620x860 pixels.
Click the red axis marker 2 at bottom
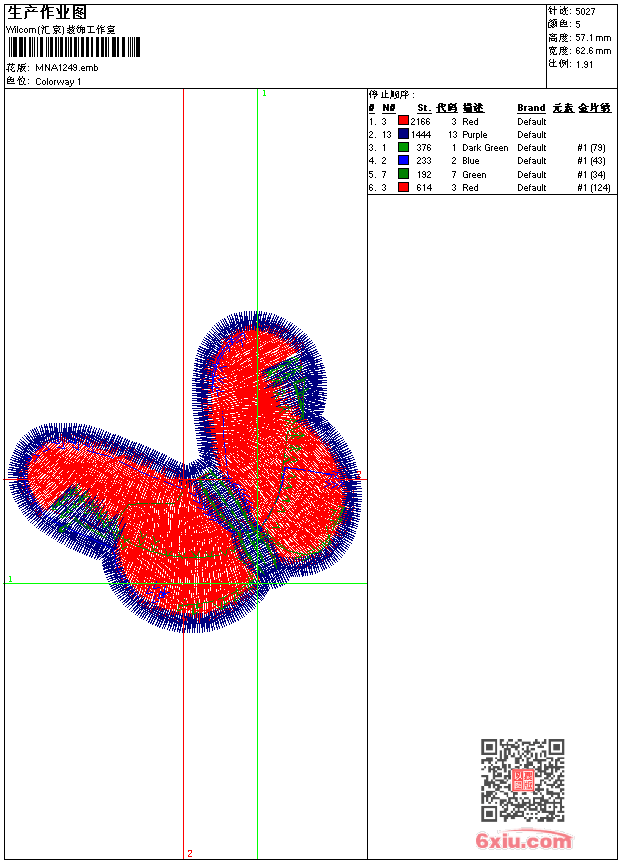[x=190, y=853]
